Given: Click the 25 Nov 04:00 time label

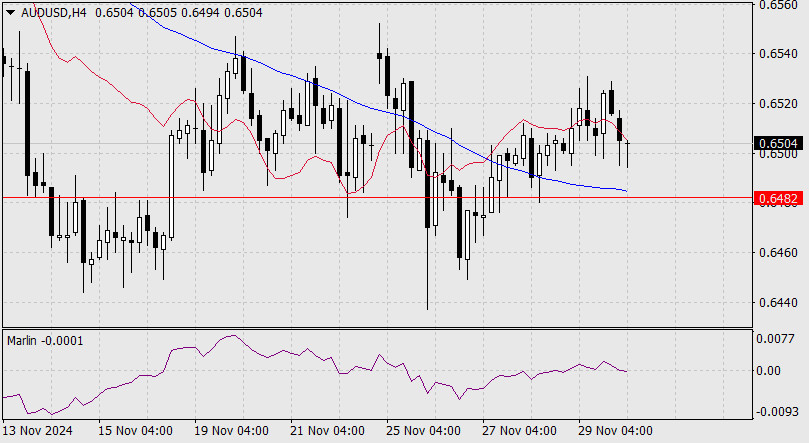Looking at the screenshot, I should click(x=423, y=431).
